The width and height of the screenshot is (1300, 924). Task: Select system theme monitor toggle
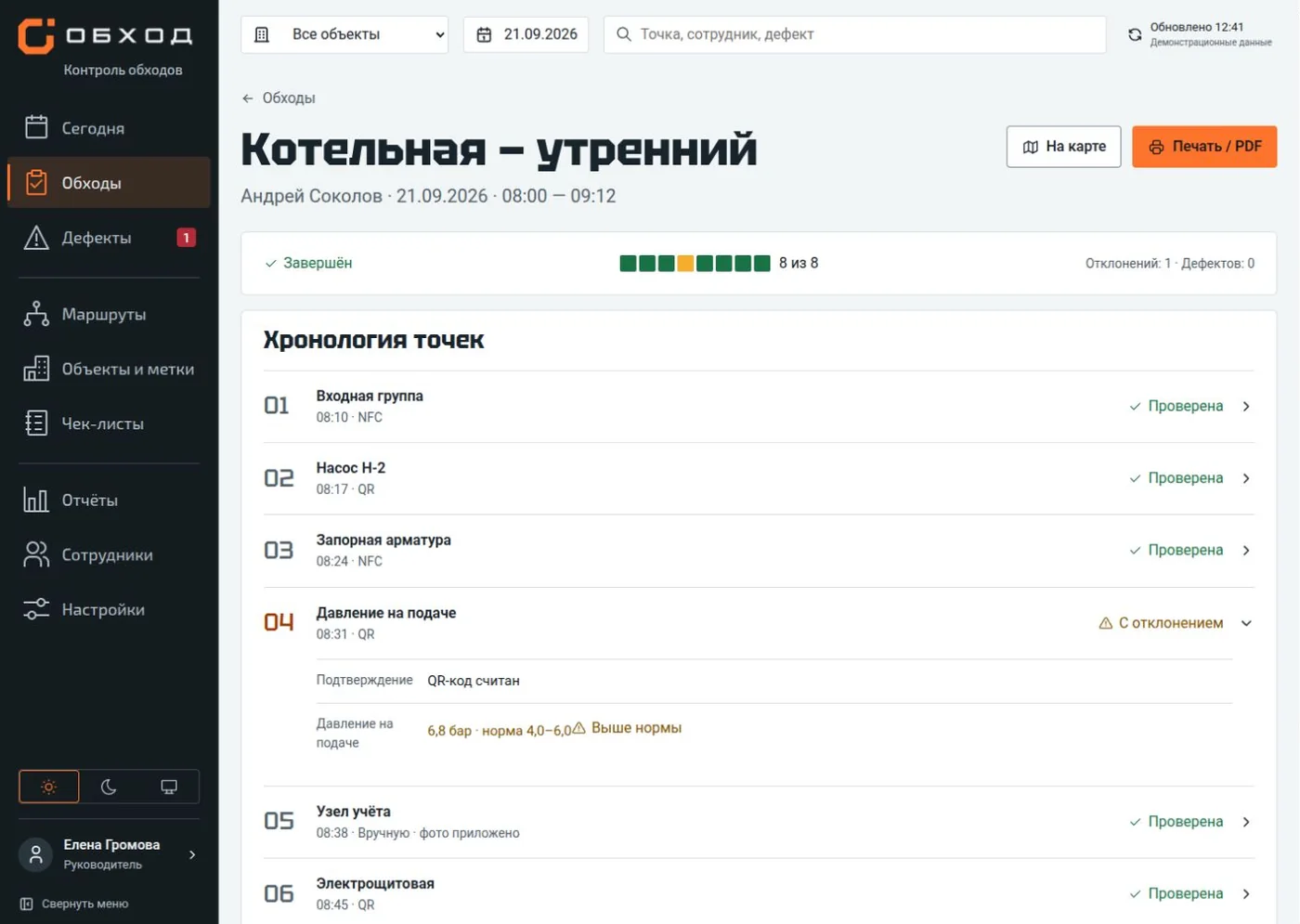click(169, 787)
